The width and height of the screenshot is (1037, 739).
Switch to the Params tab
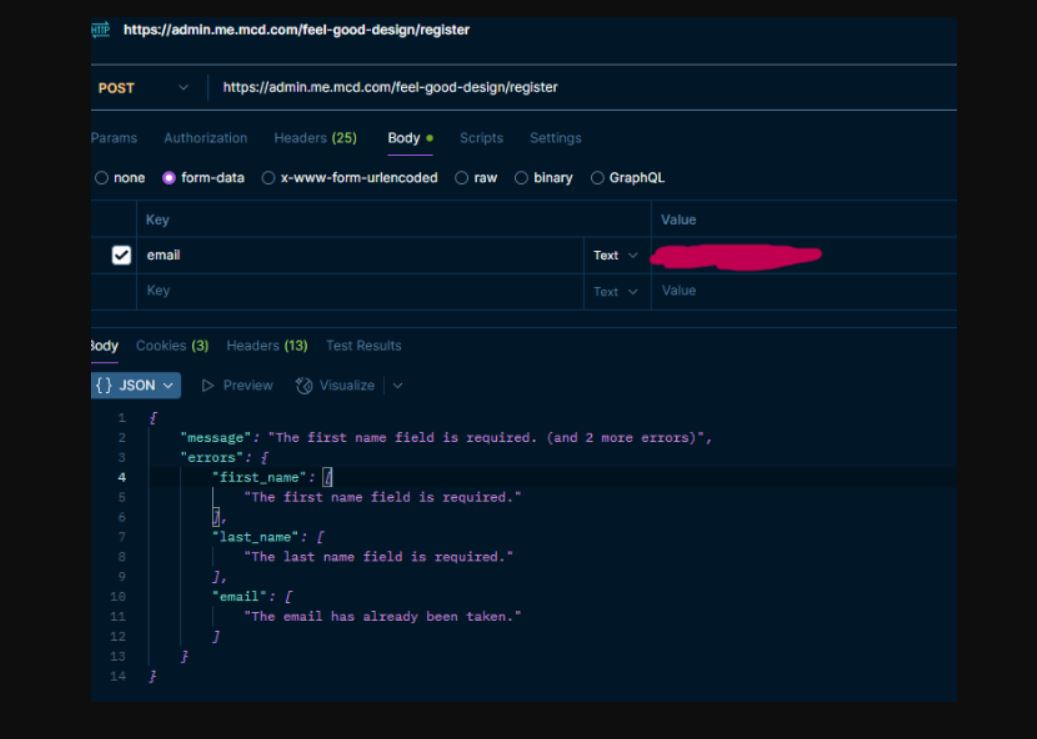click(x=113, y=138)
